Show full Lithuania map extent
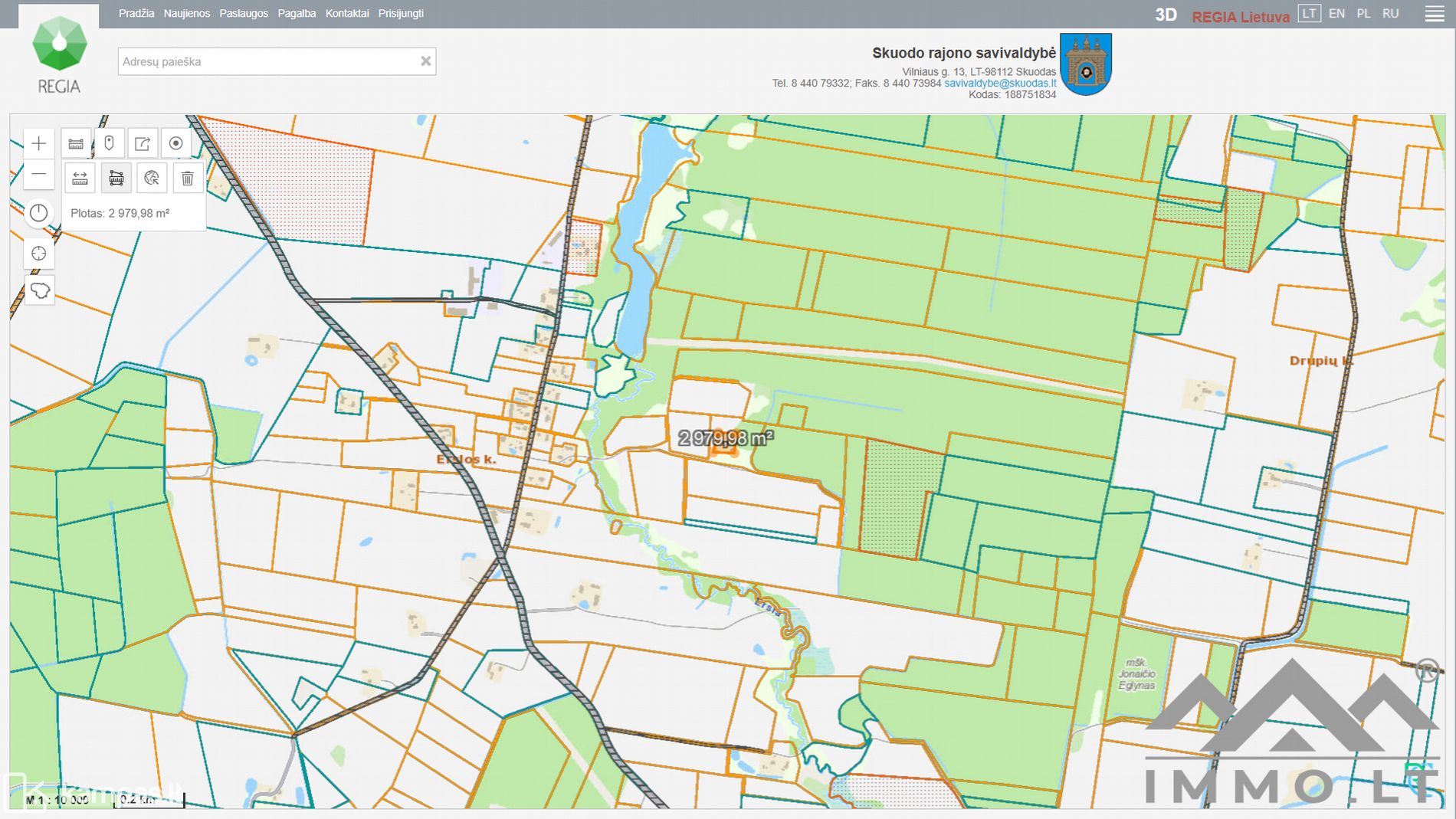The height and width of the screenshot is (819, 1456). coord(39,290)
